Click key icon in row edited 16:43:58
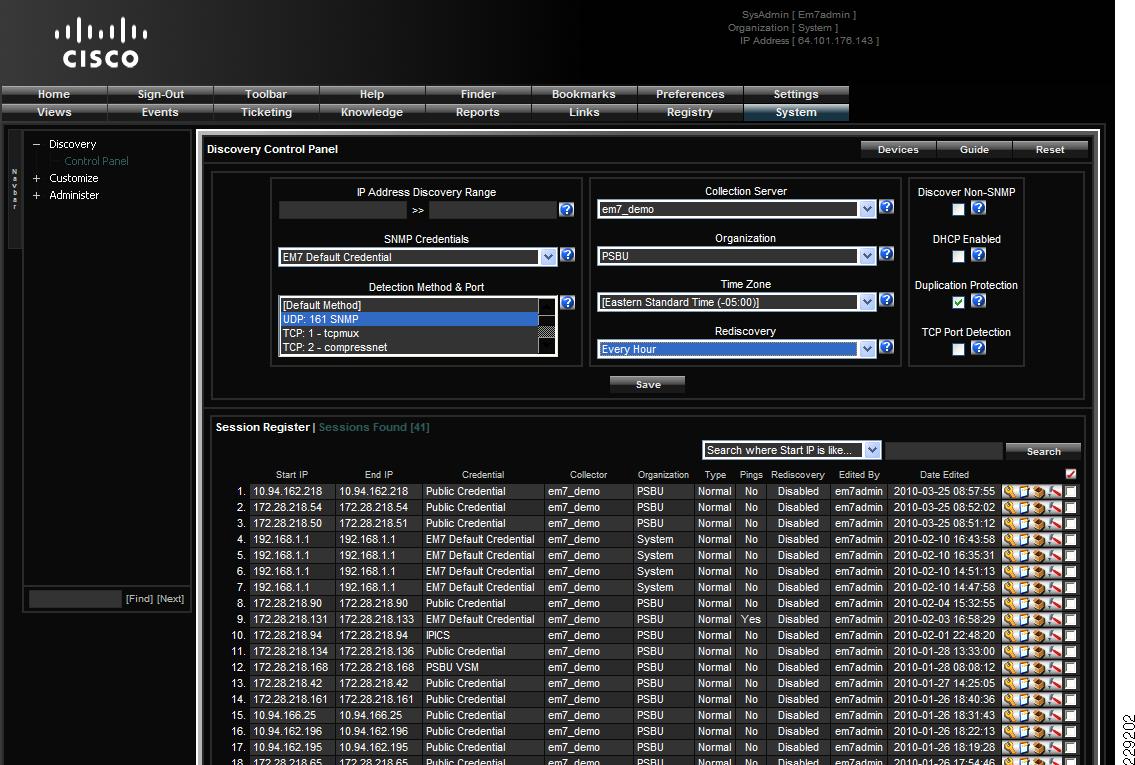The image size is (1135, 765). click(x=1010, y=539)
